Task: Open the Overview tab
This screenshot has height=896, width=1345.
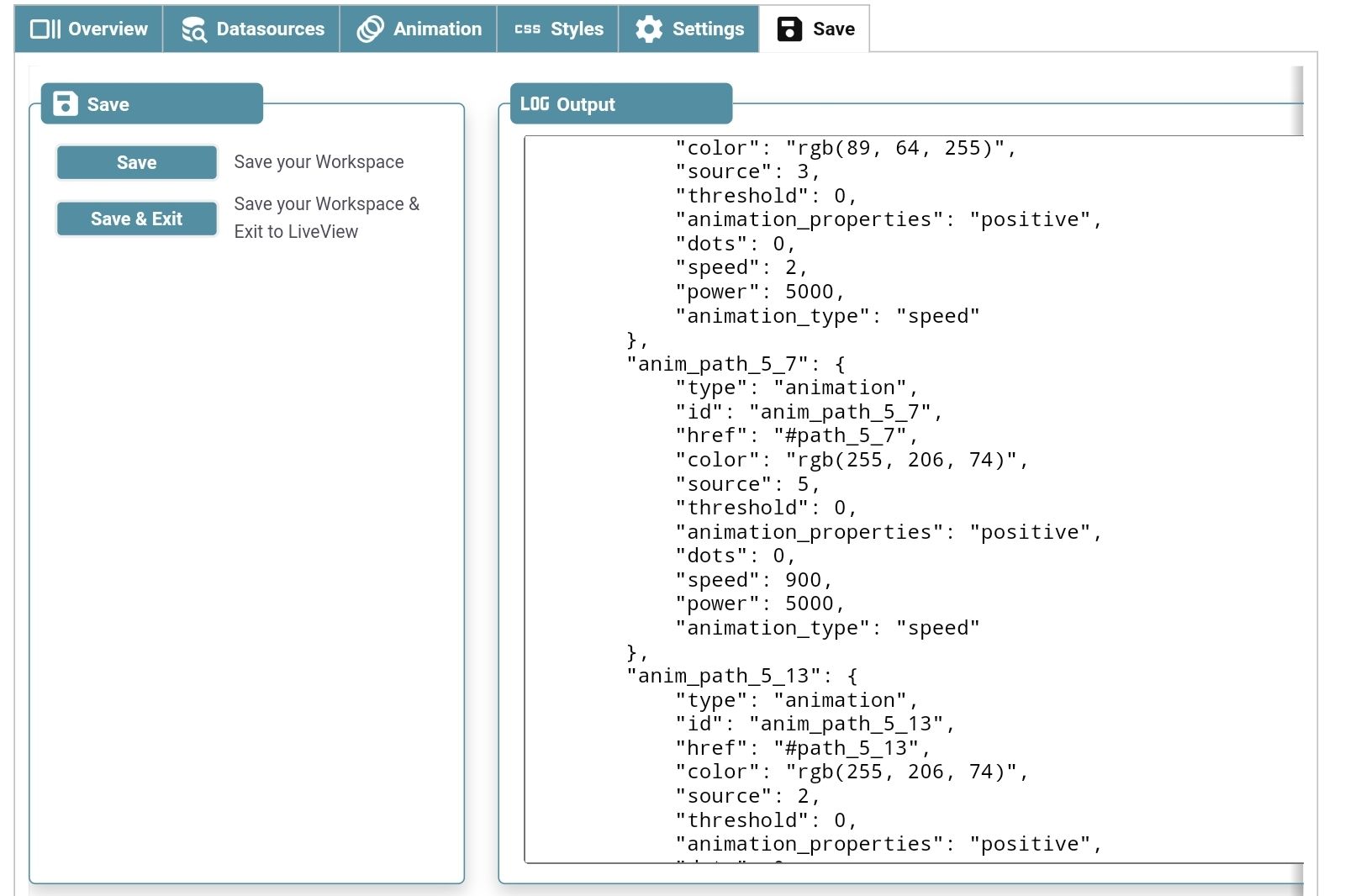Action: 88,29
